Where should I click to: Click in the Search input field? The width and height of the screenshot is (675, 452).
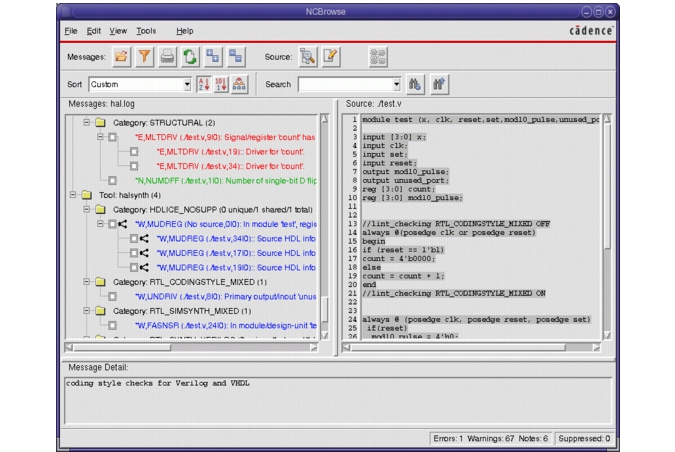click(x=345, y=84)
